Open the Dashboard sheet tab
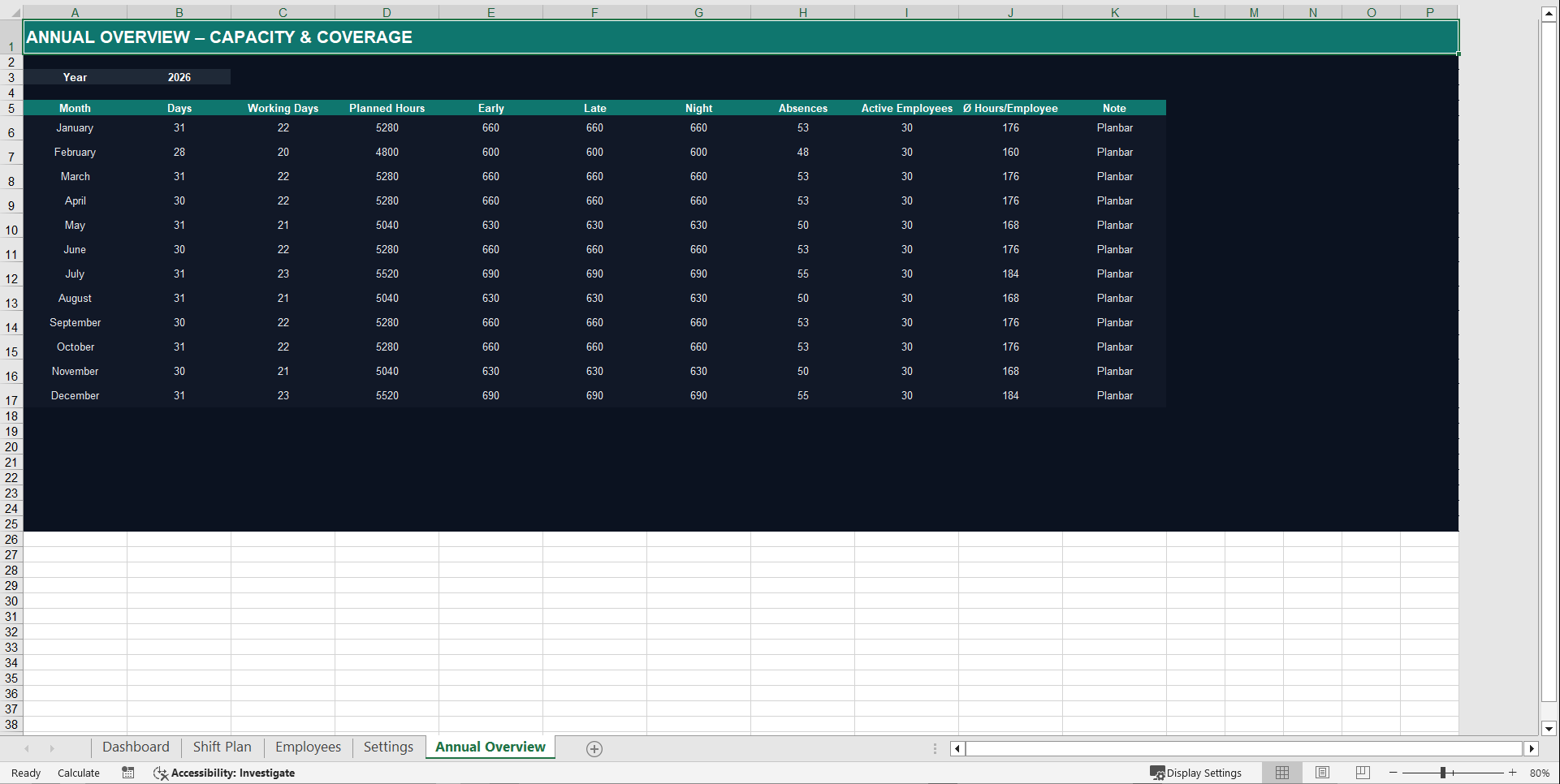This screenshot has height=784, width=1560. click(x=136, y=747)
